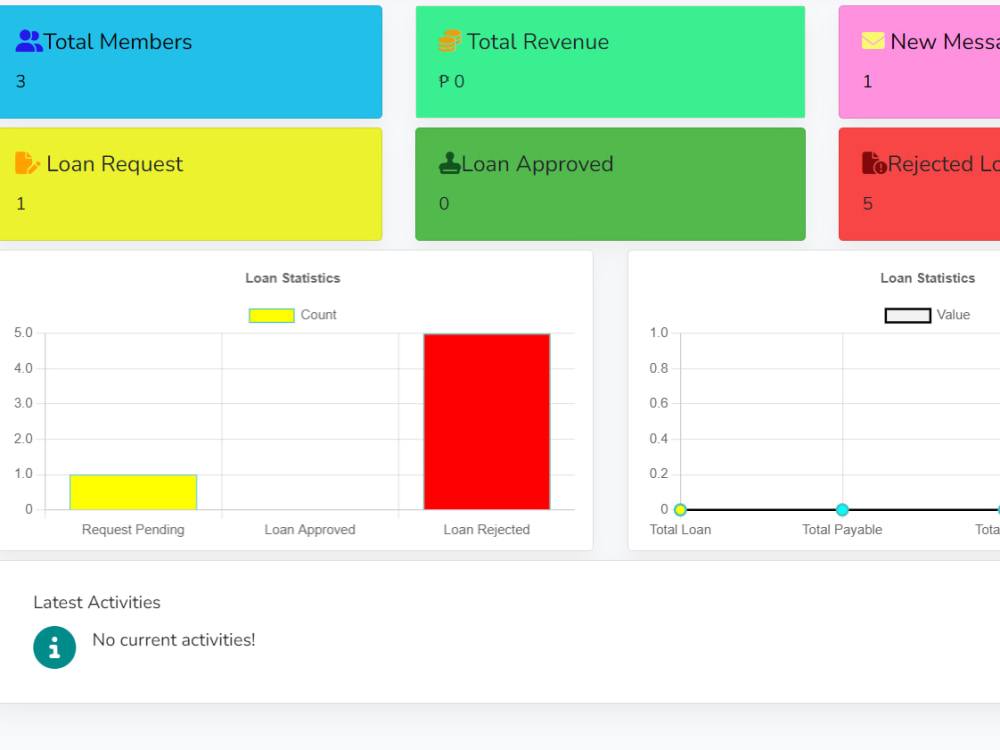This screenshot has height=750, width=1000.
Task: Click the Latest Activities heading
Action: (97, 602)
